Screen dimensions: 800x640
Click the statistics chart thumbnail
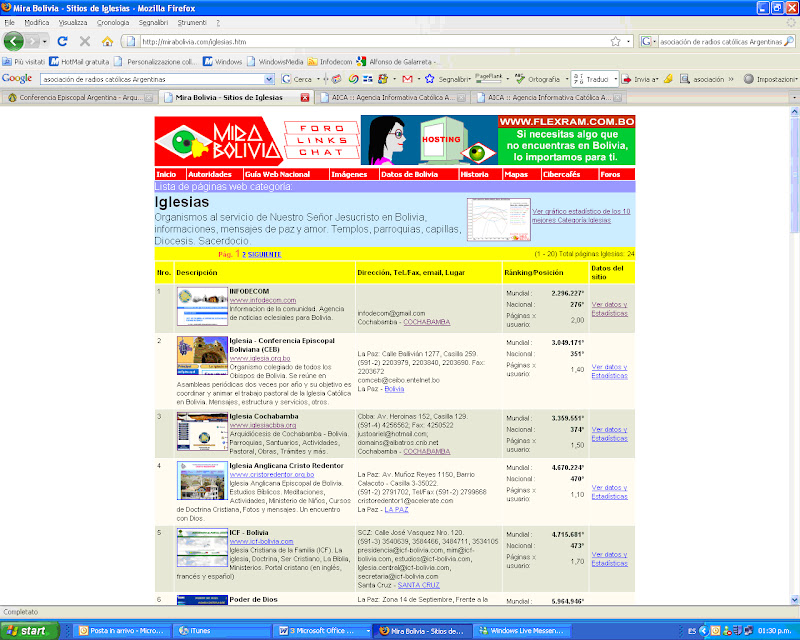coord(498,219)
